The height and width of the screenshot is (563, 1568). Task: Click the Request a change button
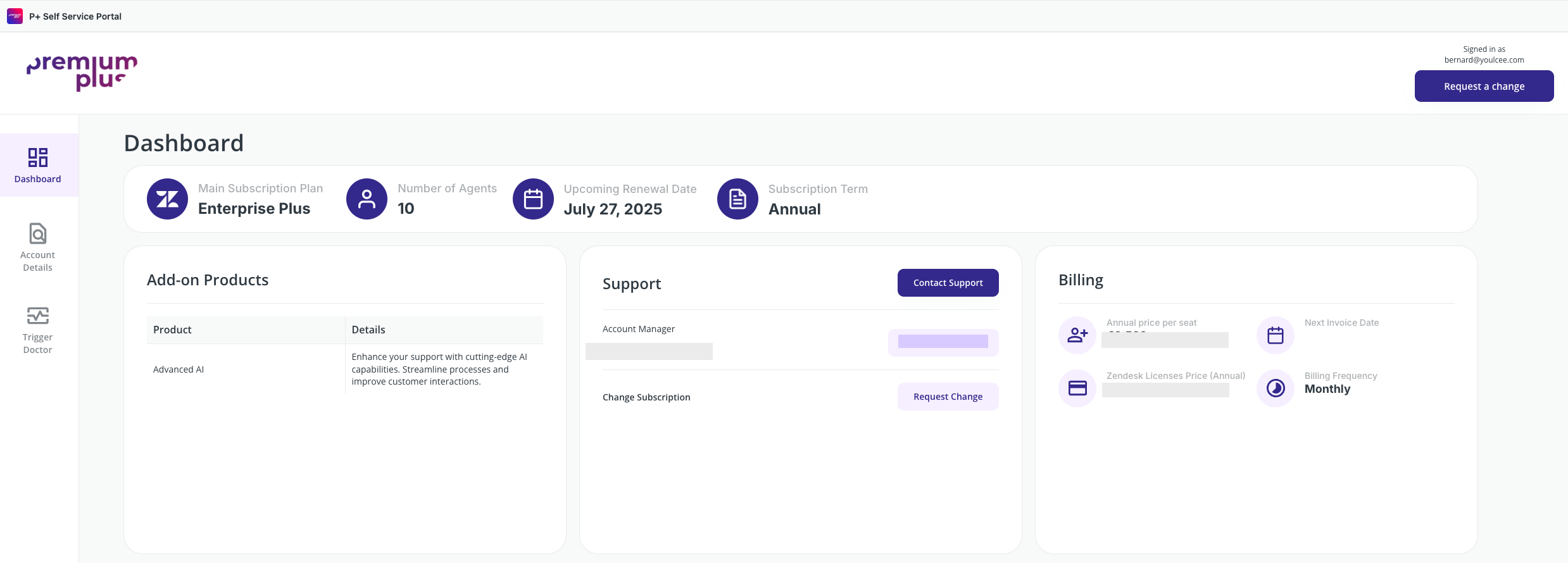(x=1484, y=86)
